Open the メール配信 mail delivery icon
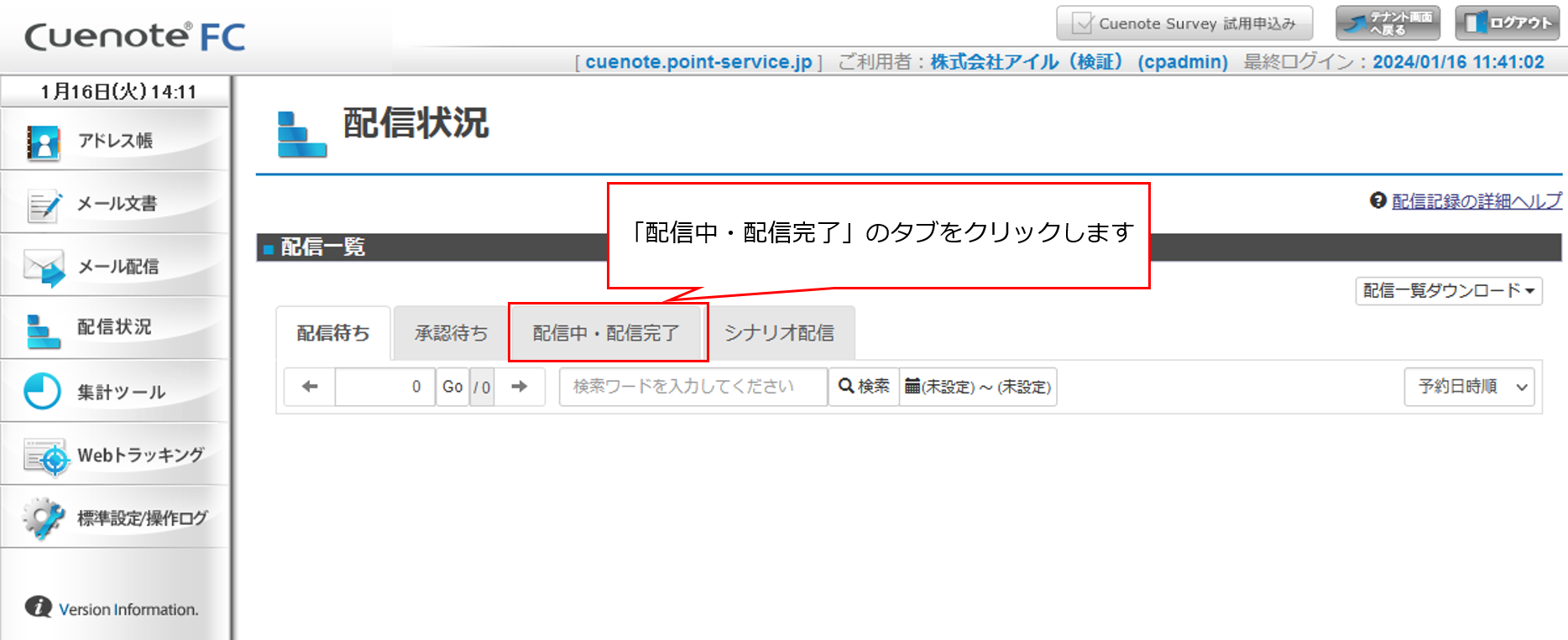1568x640 pixels. 44,268
